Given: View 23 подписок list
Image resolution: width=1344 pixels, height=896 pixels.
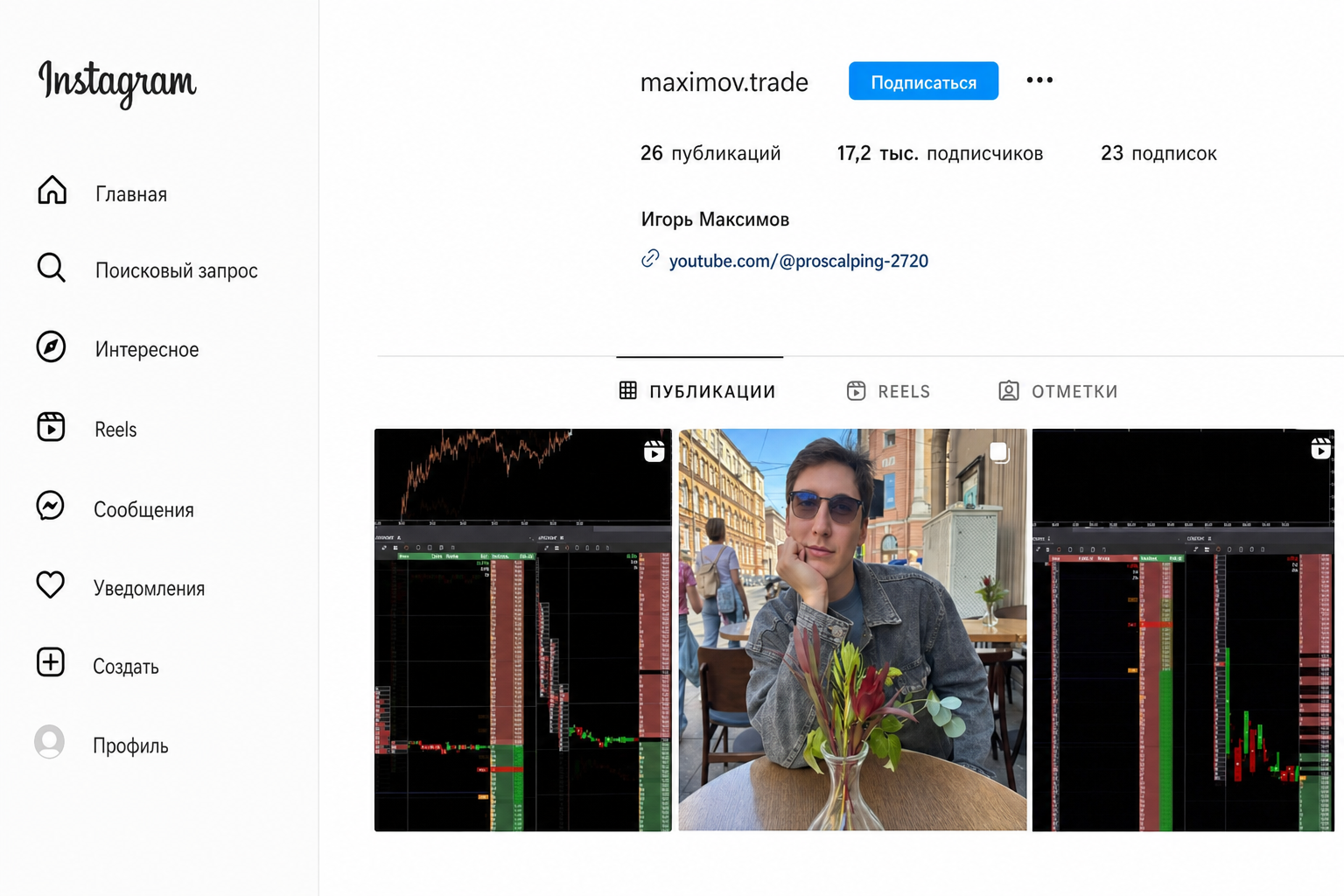Looking at the screenshot, I should point(1158,154).
